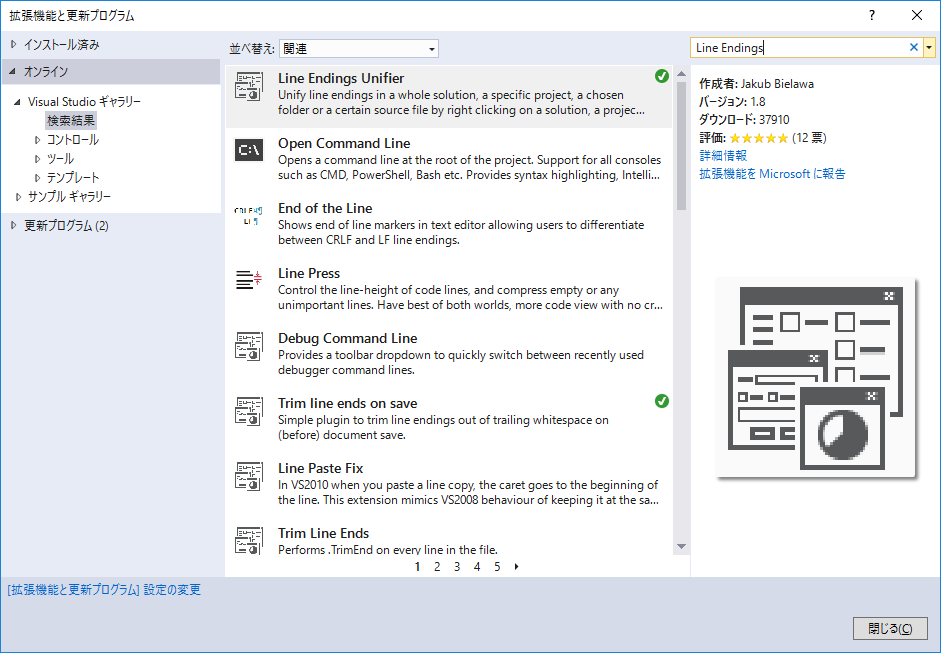The image size is (941, 653).
Task: Click 拡張機能を Microsoft に報告 link
Action: point(772,173)
